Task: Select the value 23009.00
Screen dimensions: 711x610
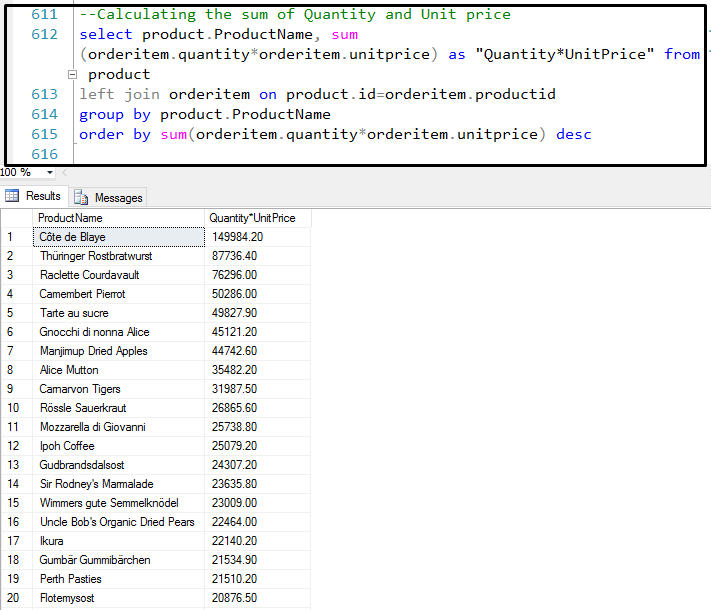Action: coord(258,503)
